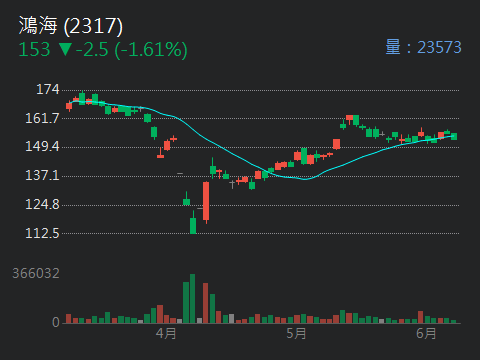Click the volume label 量：23573
Image resolution: width=480 pixels, height=360 pixels.
[423, 47]
